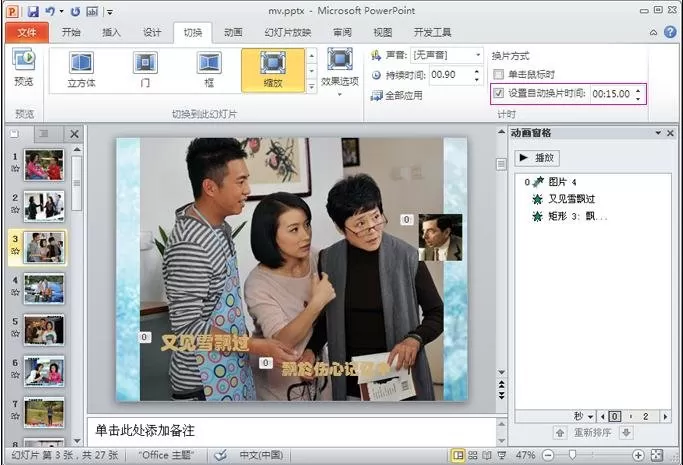Screen dimensions: 683x465
Task: Select the 框 transition effect
Action: pyautogui.click(x=209, y=70)
